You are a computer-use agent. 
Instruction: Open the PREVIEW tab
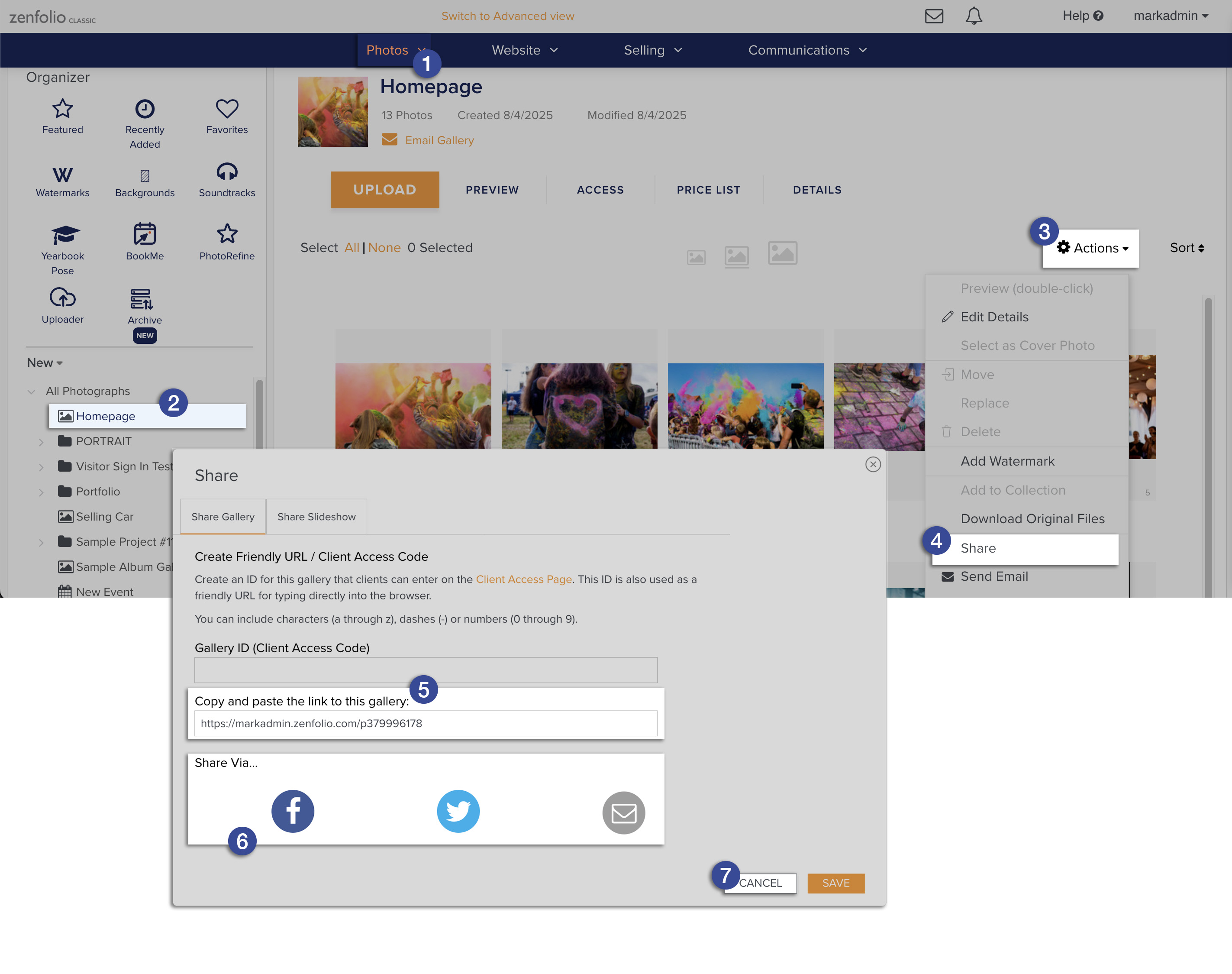tap(492, 190)
